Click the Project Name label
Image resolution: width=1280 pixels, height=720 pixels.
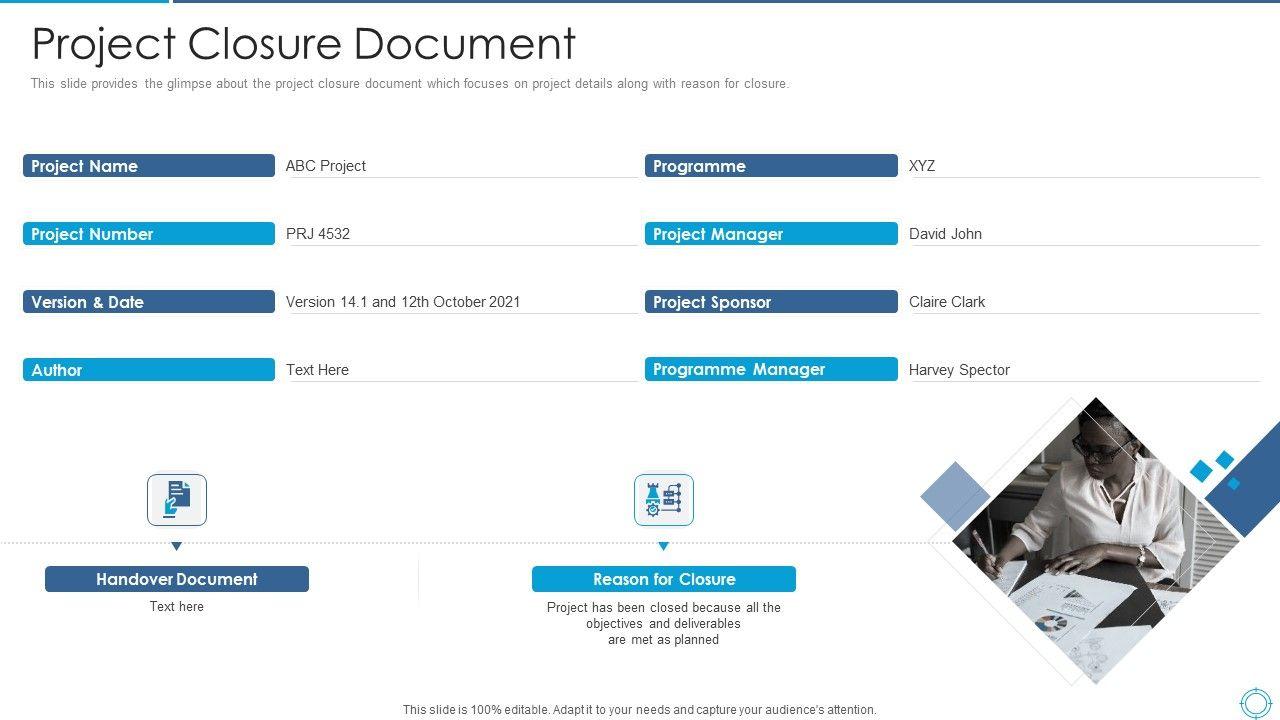pos(149,166)
